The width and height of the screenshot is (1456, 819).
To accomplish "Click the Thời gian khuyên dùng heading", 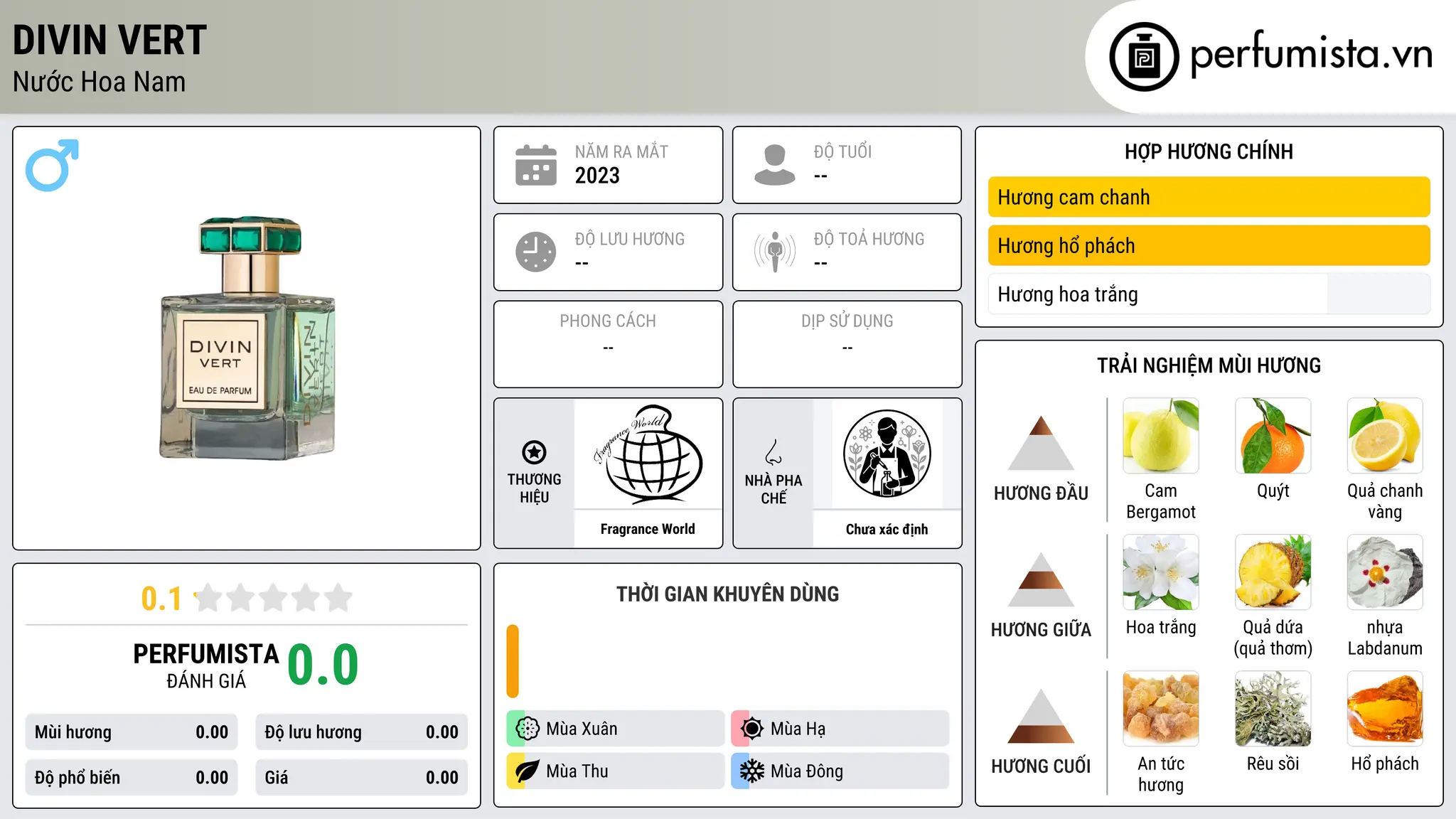I will pyautogui.click(x=728, y=594).
